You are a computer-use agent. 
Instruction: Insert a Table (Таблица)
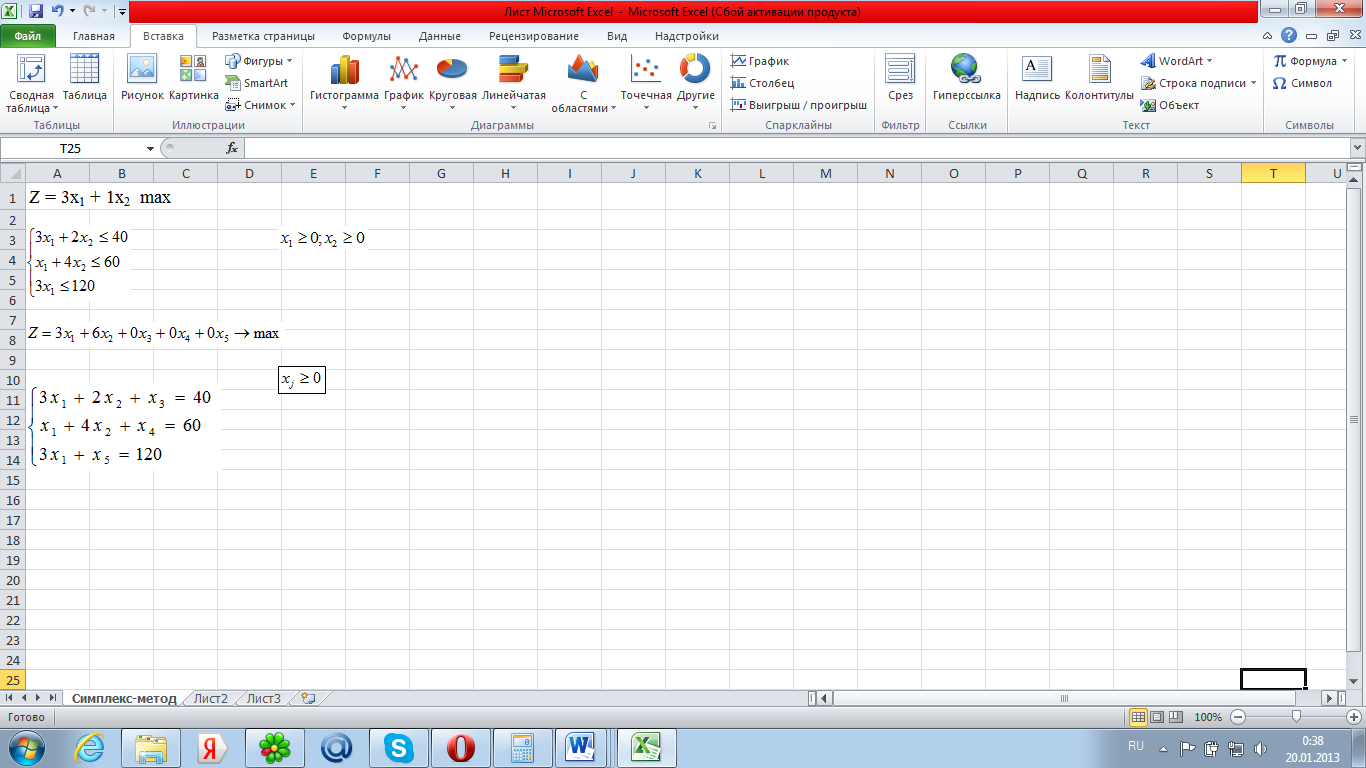click(x=85, y=80)
